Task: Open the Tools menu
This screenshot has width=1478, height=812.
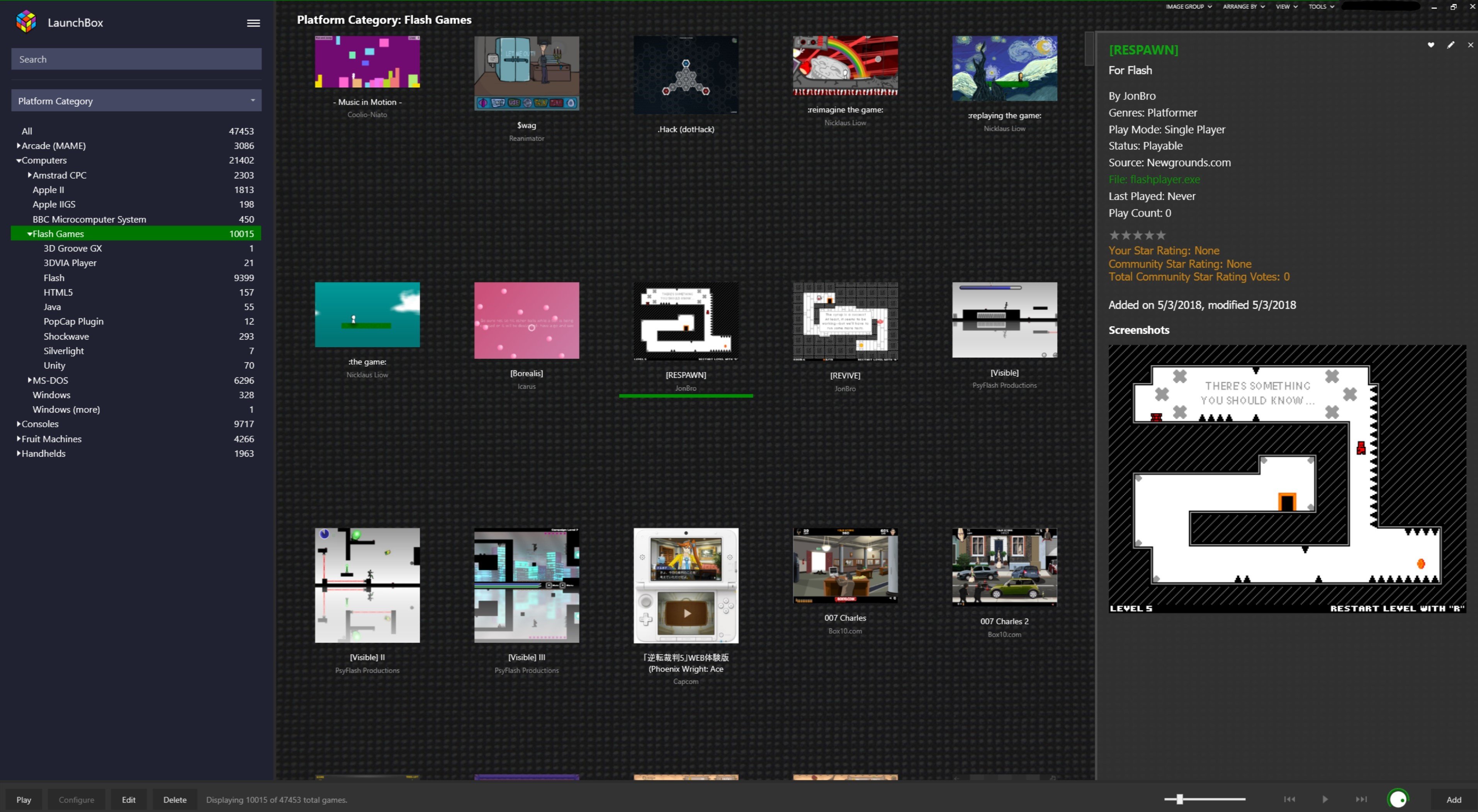Action: click(1321, 7)
